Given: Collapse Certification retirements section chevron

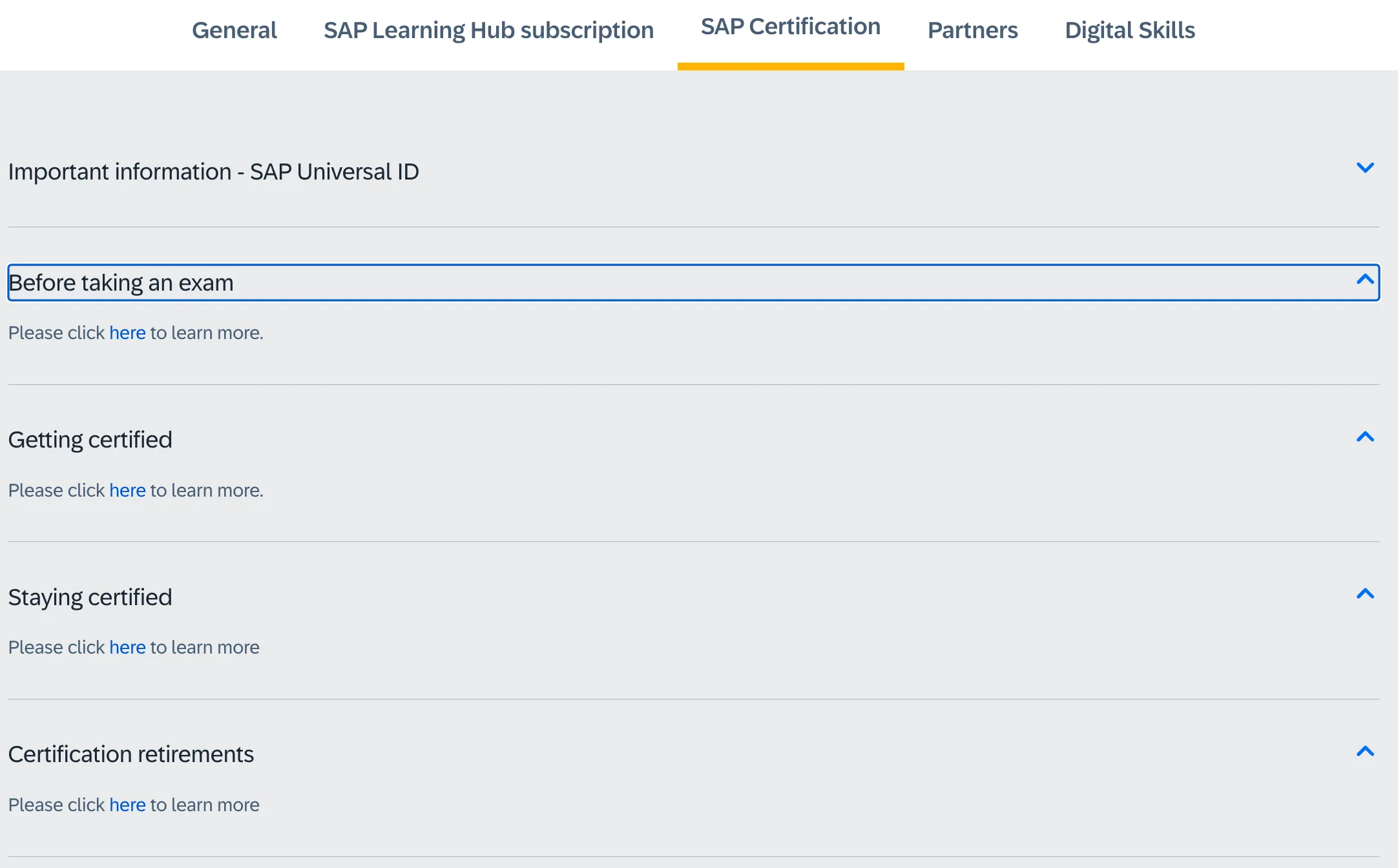Looking at the screenshot, I should click(x=1364, y=752).
